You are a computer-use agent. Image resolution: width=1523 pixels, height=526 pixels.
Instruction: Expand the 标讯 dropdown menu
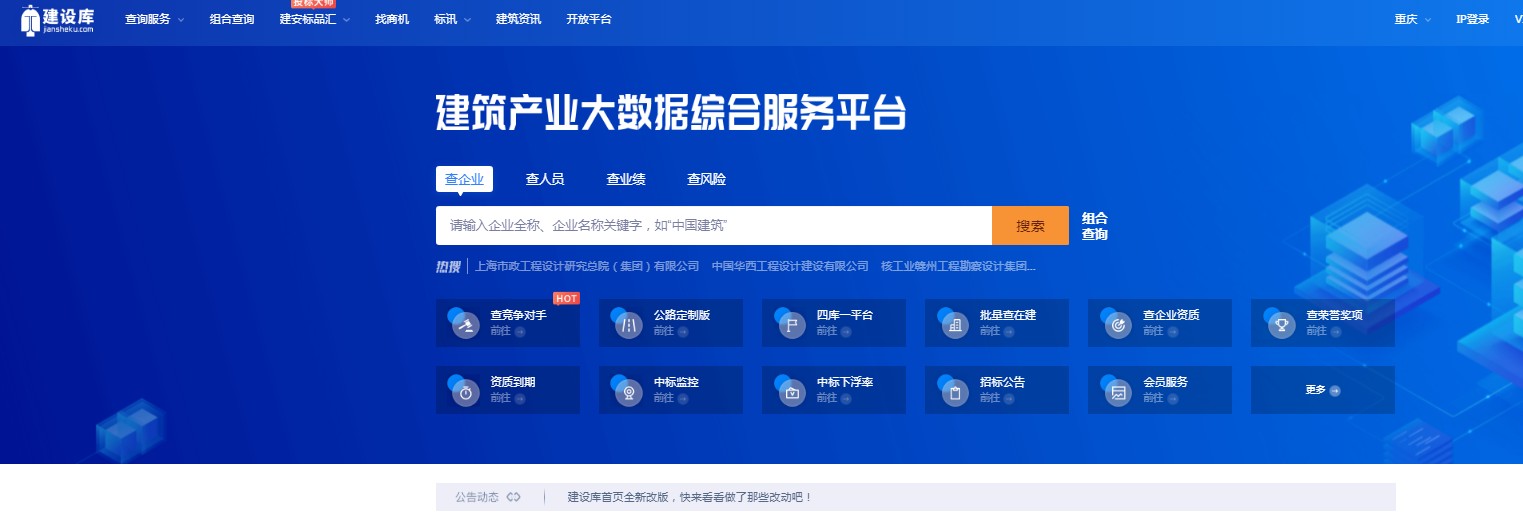click(x=452, y=19)
